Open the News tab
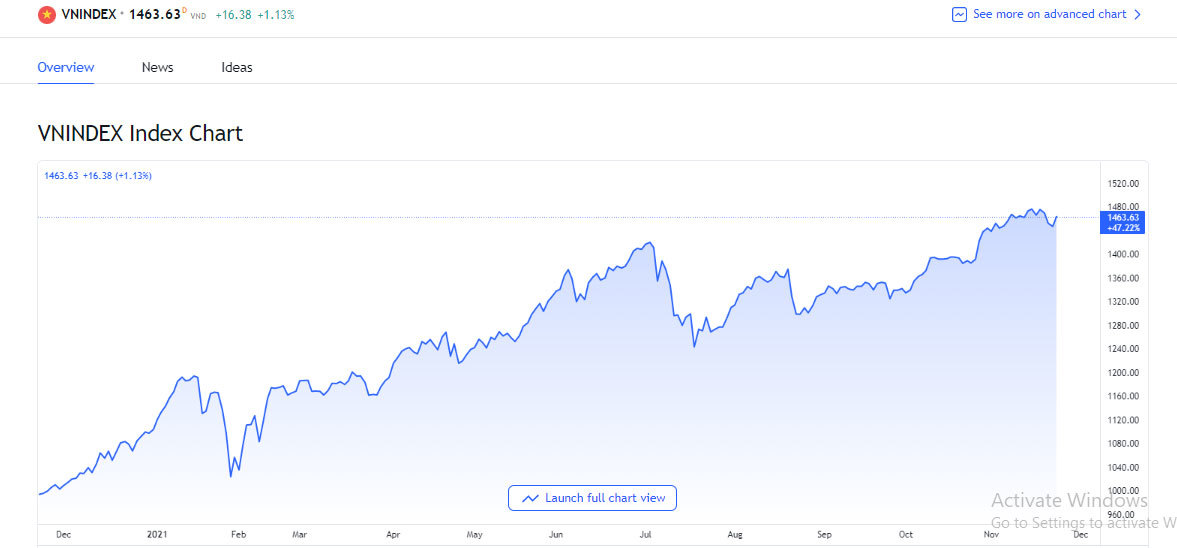This screenshot has height=548, width=1177. pyautogui.click(x=157, y=67)
